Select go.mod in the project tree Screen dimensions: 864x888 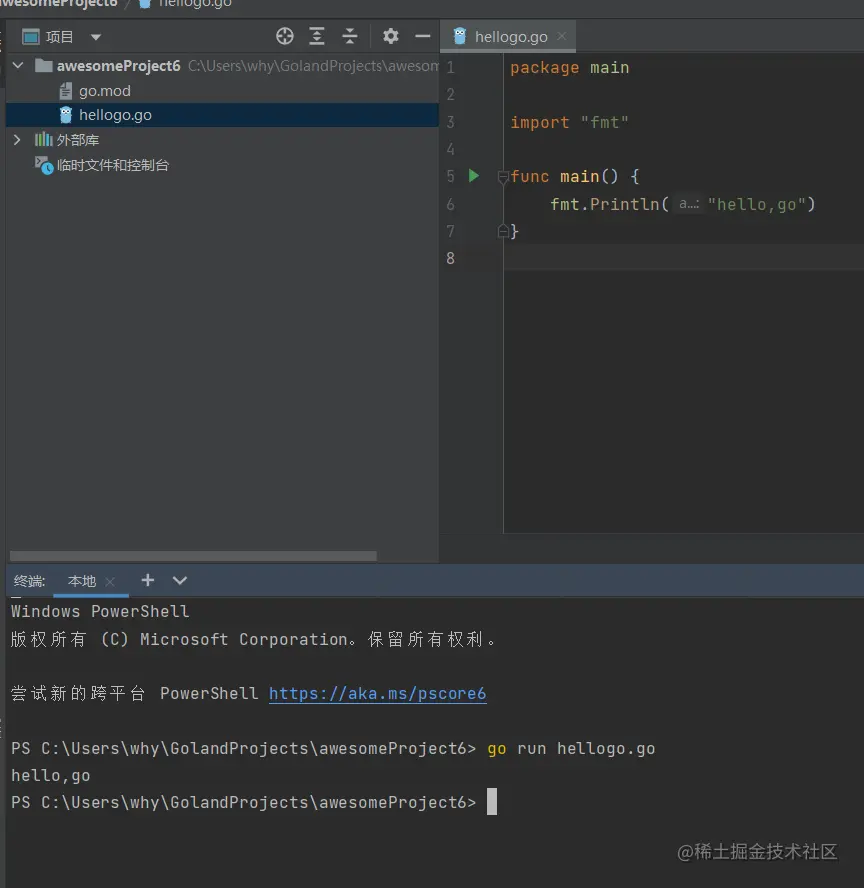(x=105, y=91)
